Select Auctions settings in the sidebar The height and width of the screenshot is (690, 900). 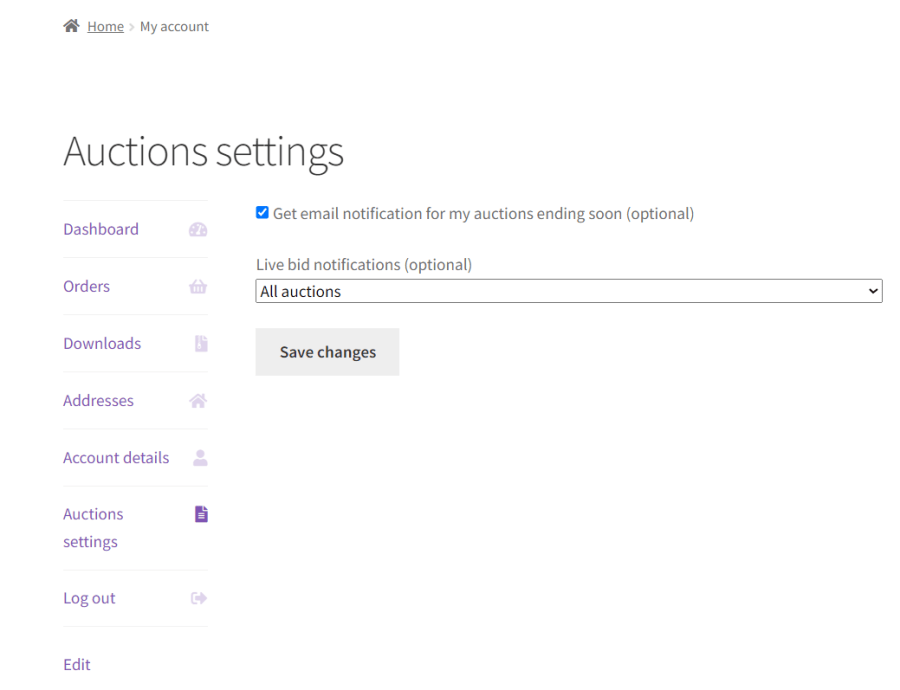pos(93,528)
